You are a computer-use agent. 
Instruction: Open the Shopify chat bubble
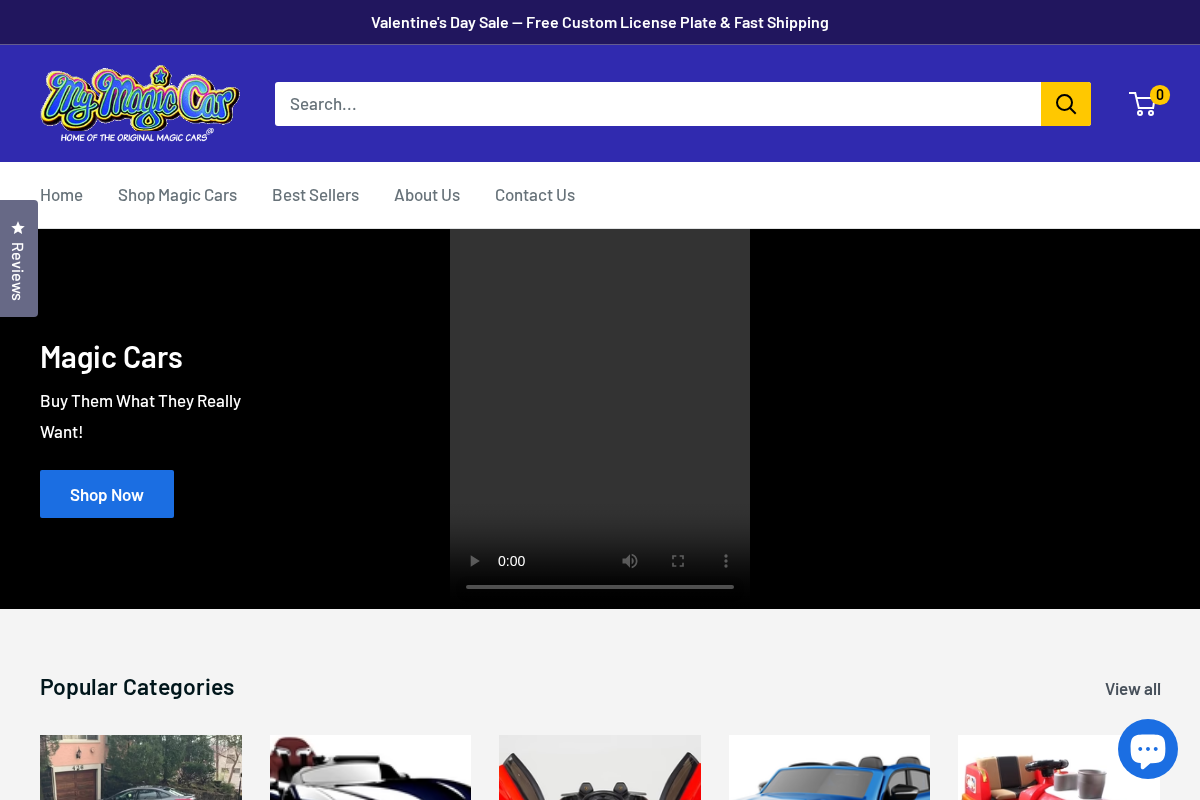(x=1147, y=748)
